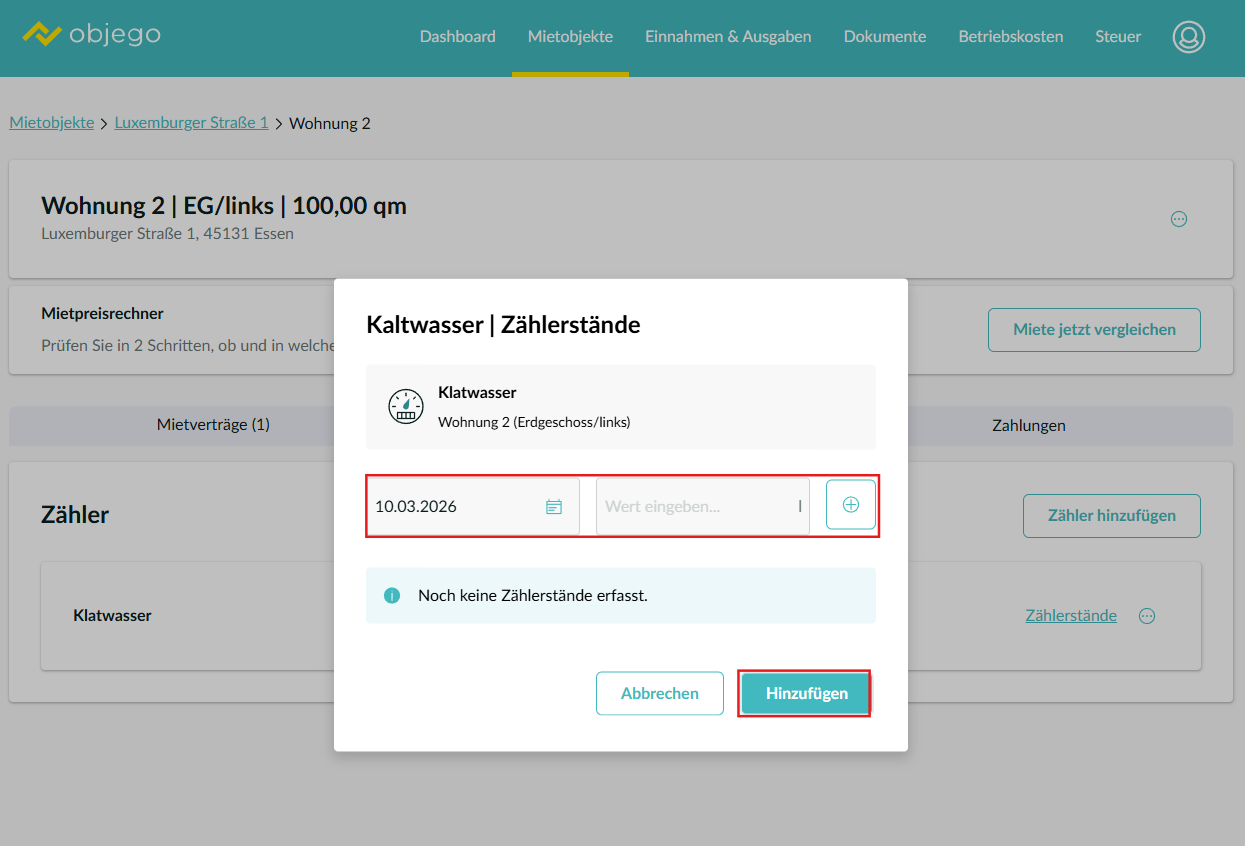Click the info icon in notice banner

392,596
